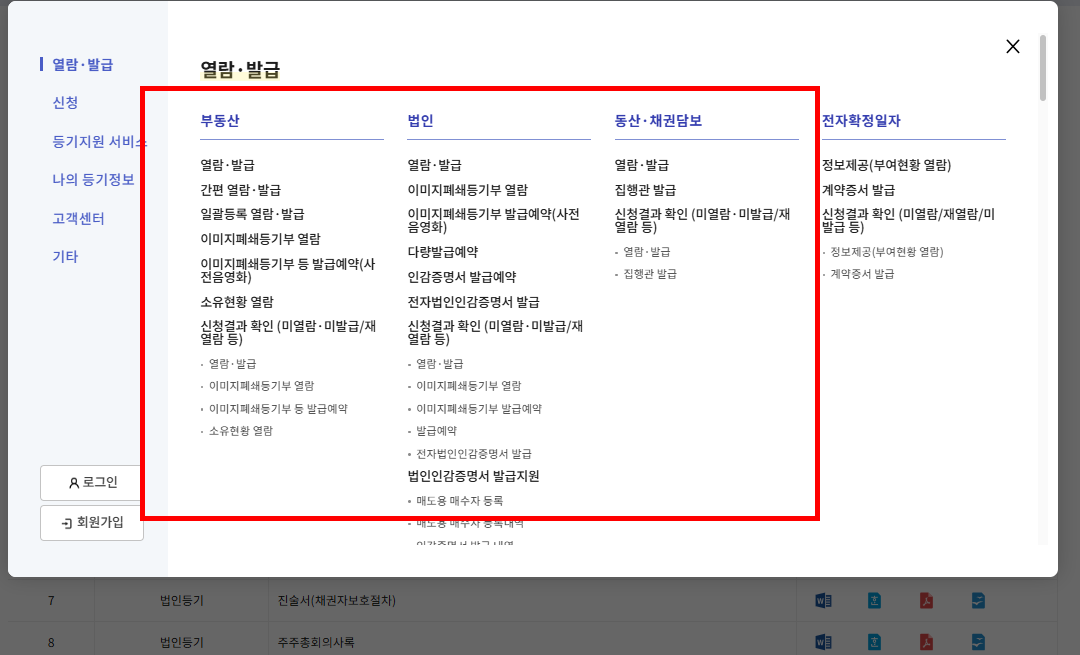
Task: Select 기타 in the sidebar
Action: point(58,257)
